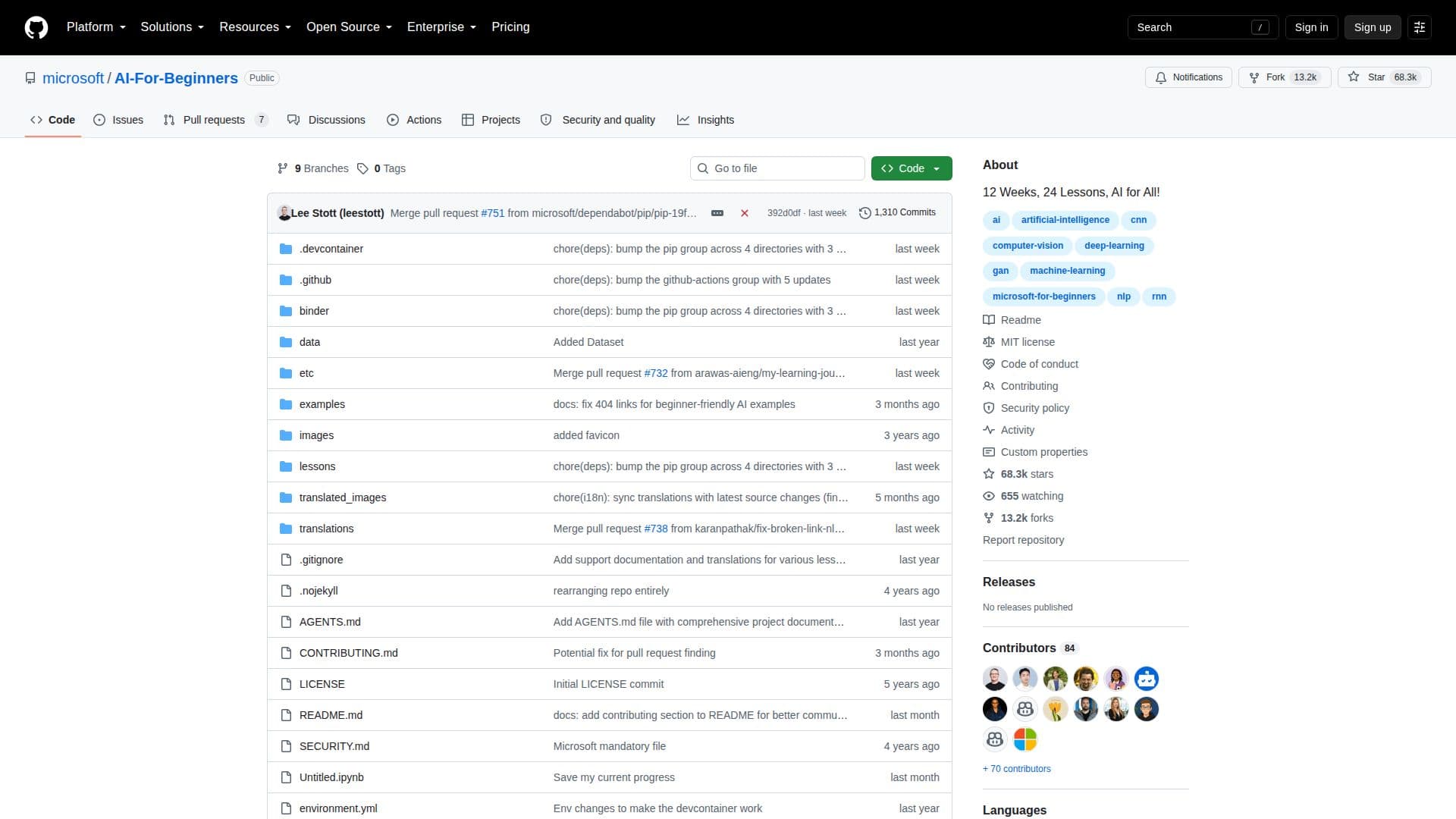Image resolution: width=1456 pixels, height=819 pixels.
Task: Focus the Search field in header
Action: 1203,27
